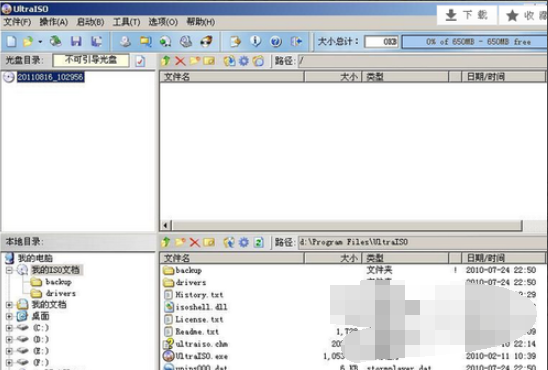Sort local file list by 大小 column
This screenshot has height=370, width=548.
pyautogui.click(x=333, y=258)
